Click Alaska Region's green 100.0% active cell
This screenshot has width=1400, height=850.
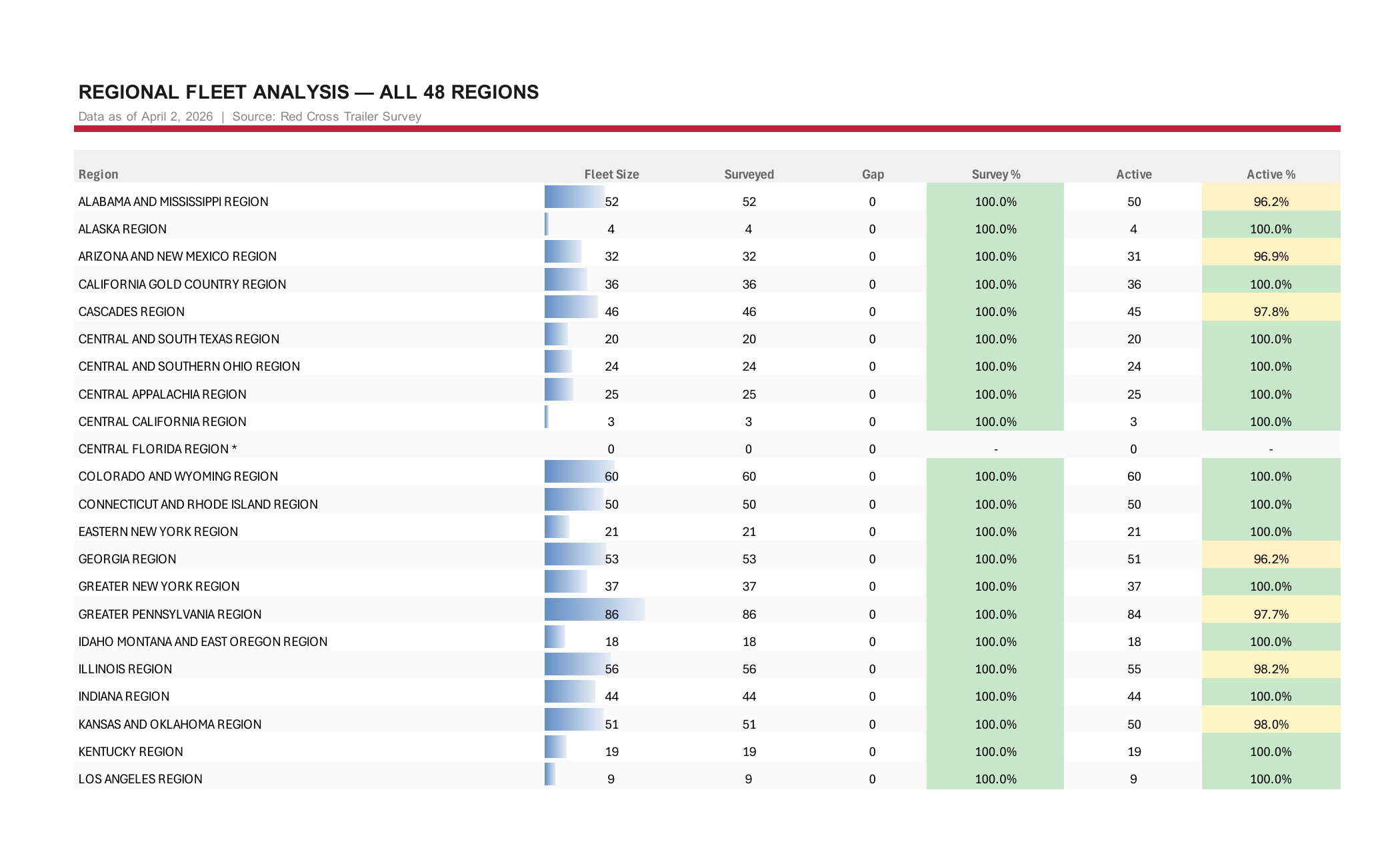(x=1271, y=229)
